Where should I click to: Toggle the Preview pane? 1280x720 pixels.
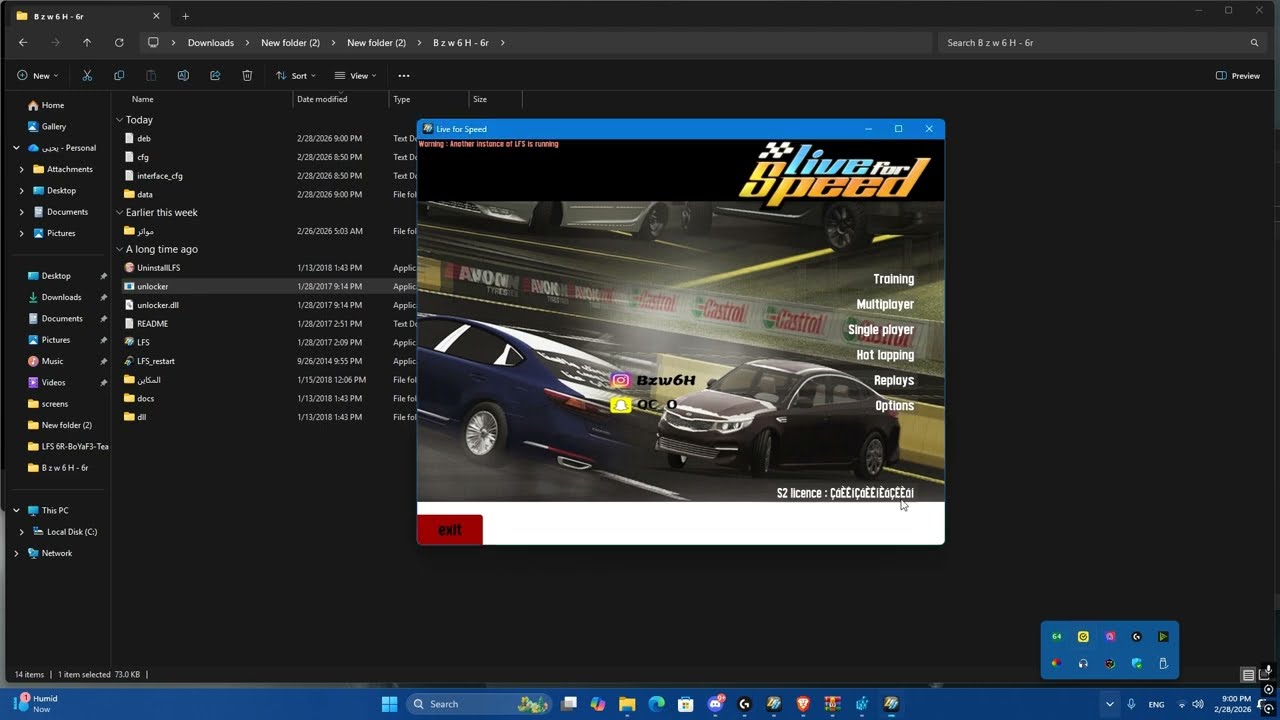tap(1238, 76)
